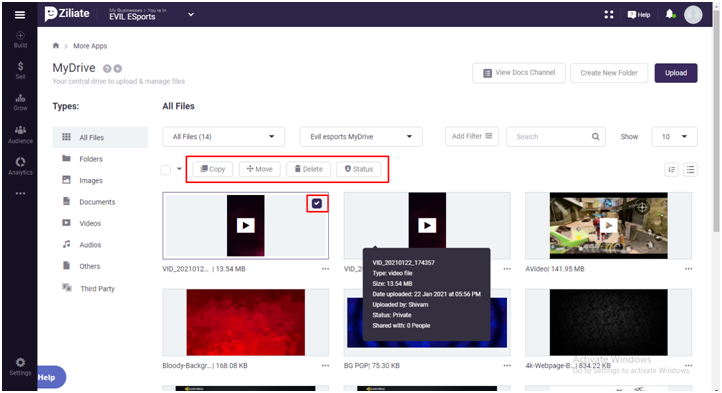Open options menu for AVideo file
722x393 pixels.
tap(688, 269)
